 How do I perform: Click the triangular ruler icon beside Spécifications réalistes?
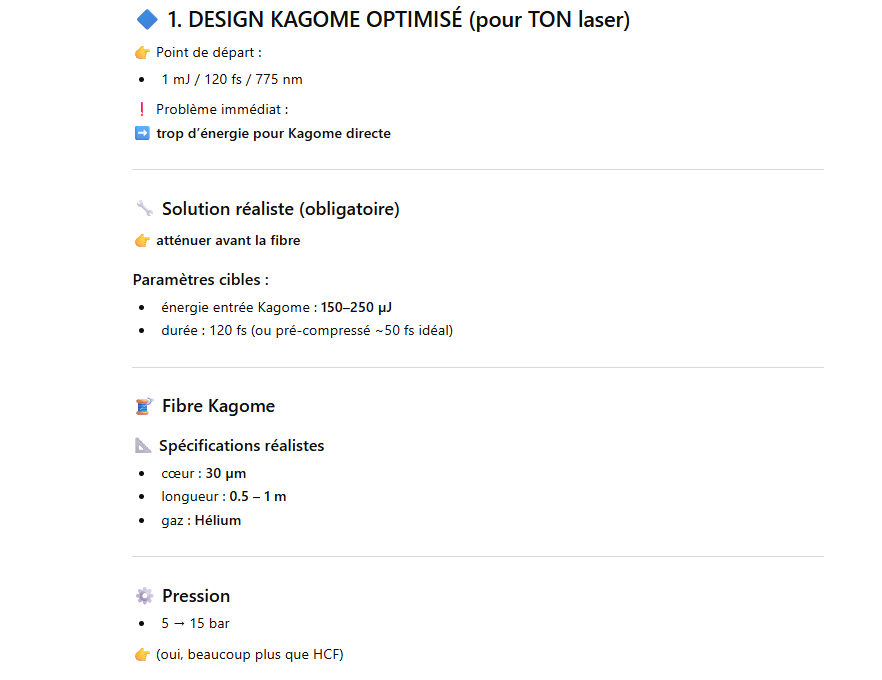143,445
